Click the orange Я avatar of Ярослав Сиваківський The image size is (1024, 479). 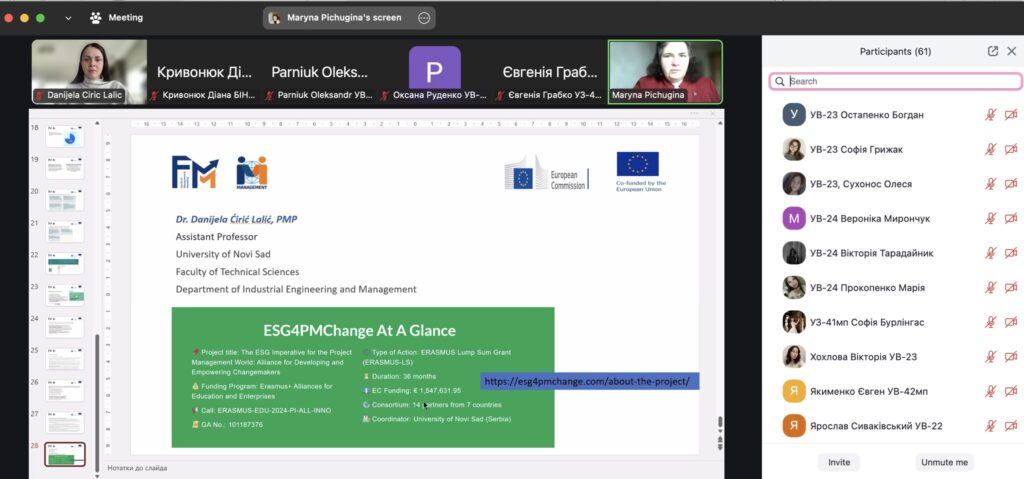point(794,426)
